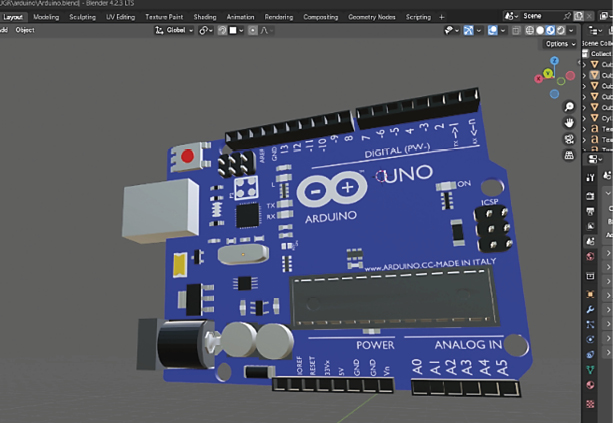Toggle viewport gizmos display
The image size is (613, 423).
[468, 30]
